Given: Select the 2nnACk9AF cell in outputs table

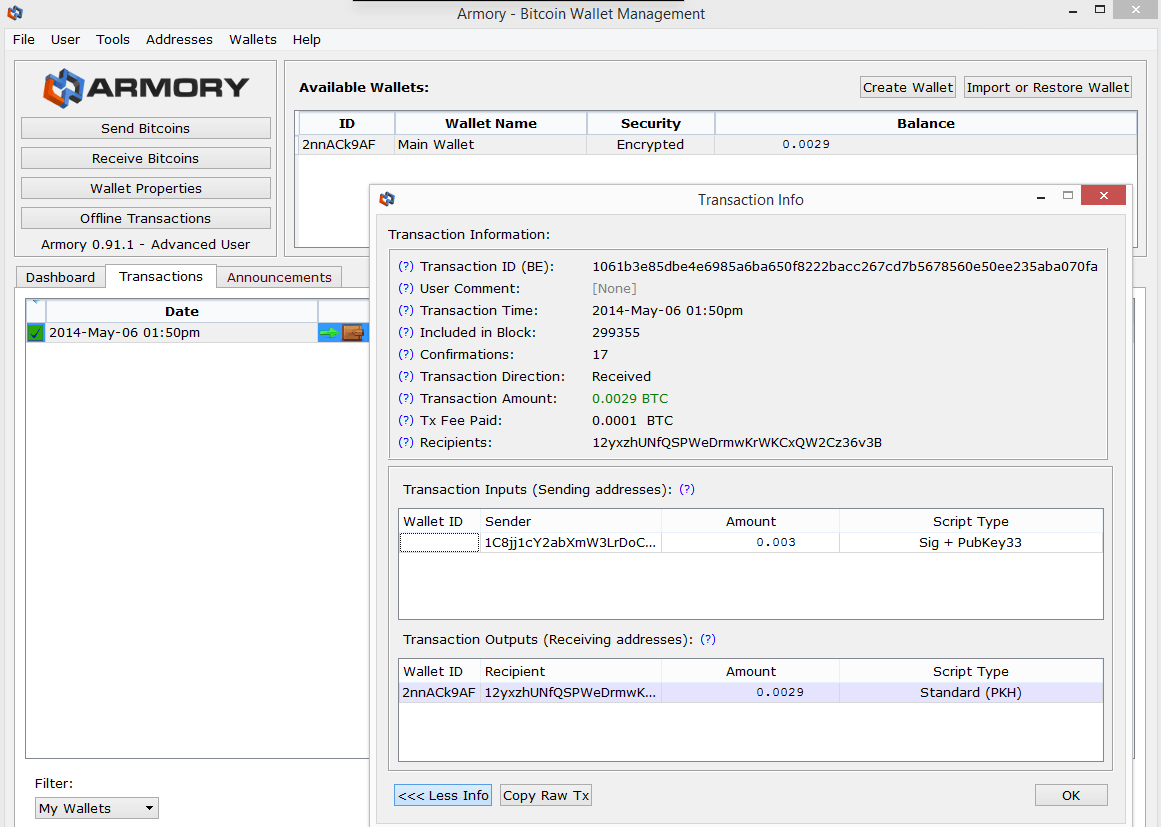Looking at the screenshot, I should coord(439,693).
